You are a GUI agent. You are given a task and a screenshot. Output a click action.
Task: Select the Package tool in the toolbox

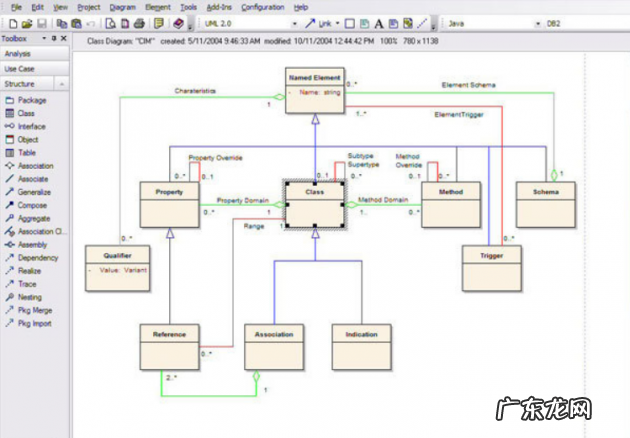[32, 100]
